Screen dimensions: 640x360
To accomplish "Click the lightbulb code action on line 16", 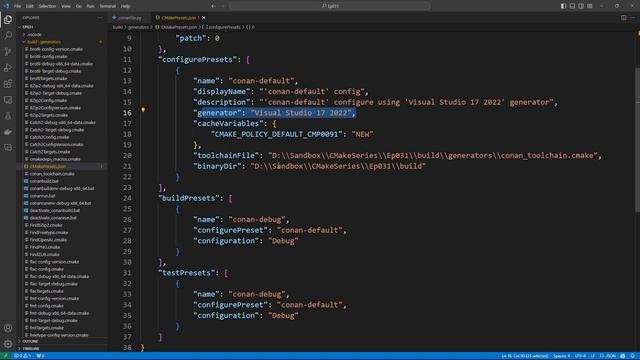I will pos(143,109).
